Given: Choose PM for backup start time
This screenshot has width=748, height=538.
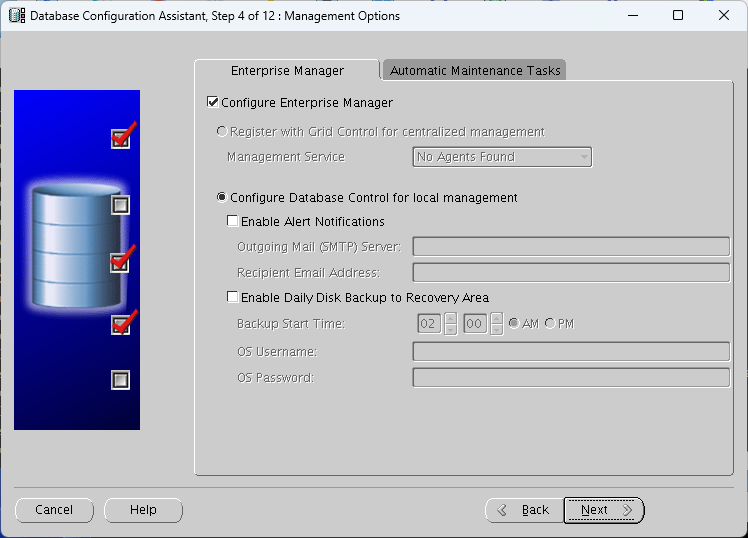Looking at the screenshot, I should coord(550,323).
